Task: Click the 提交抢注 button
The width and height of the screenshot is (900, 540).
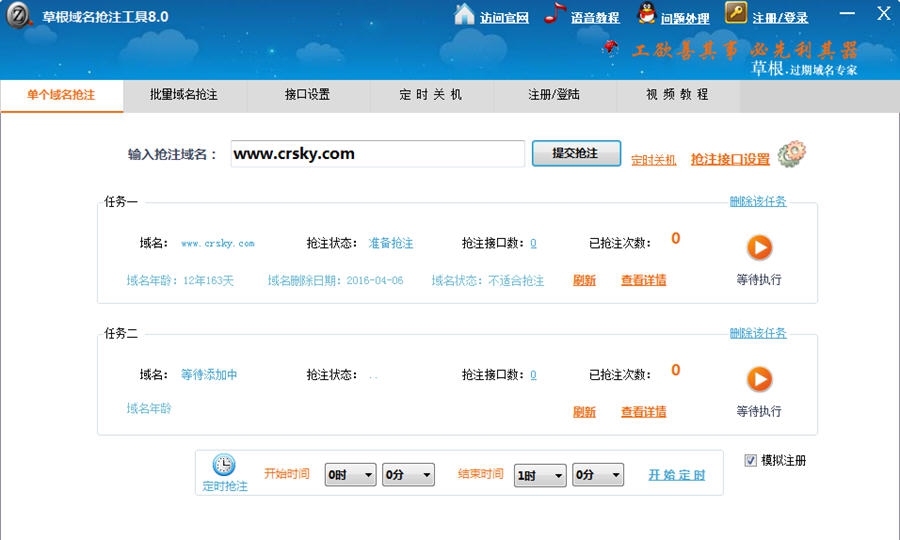Action: click(576, 153)
